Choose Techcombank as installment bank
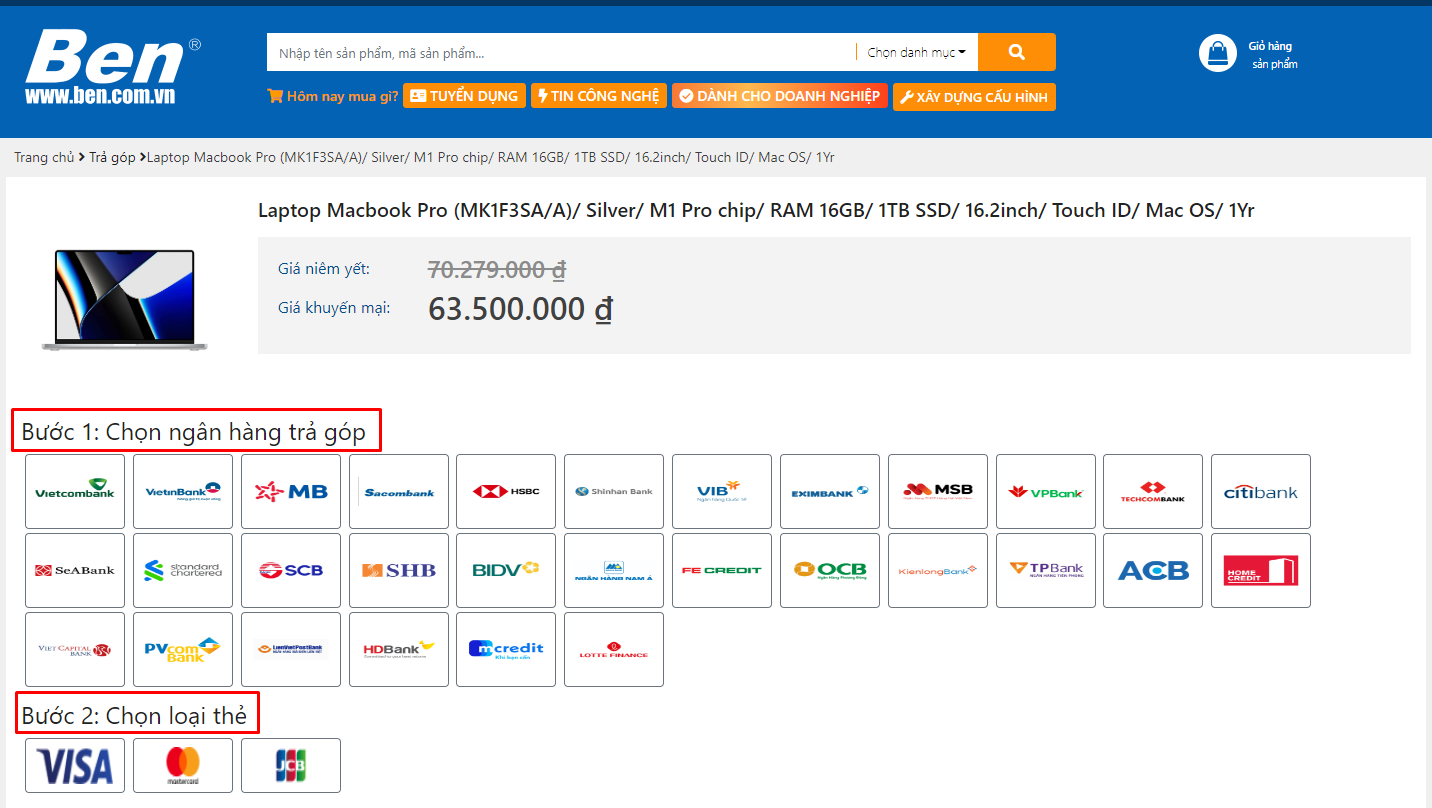The image size is (1432, 808). 1152,491
